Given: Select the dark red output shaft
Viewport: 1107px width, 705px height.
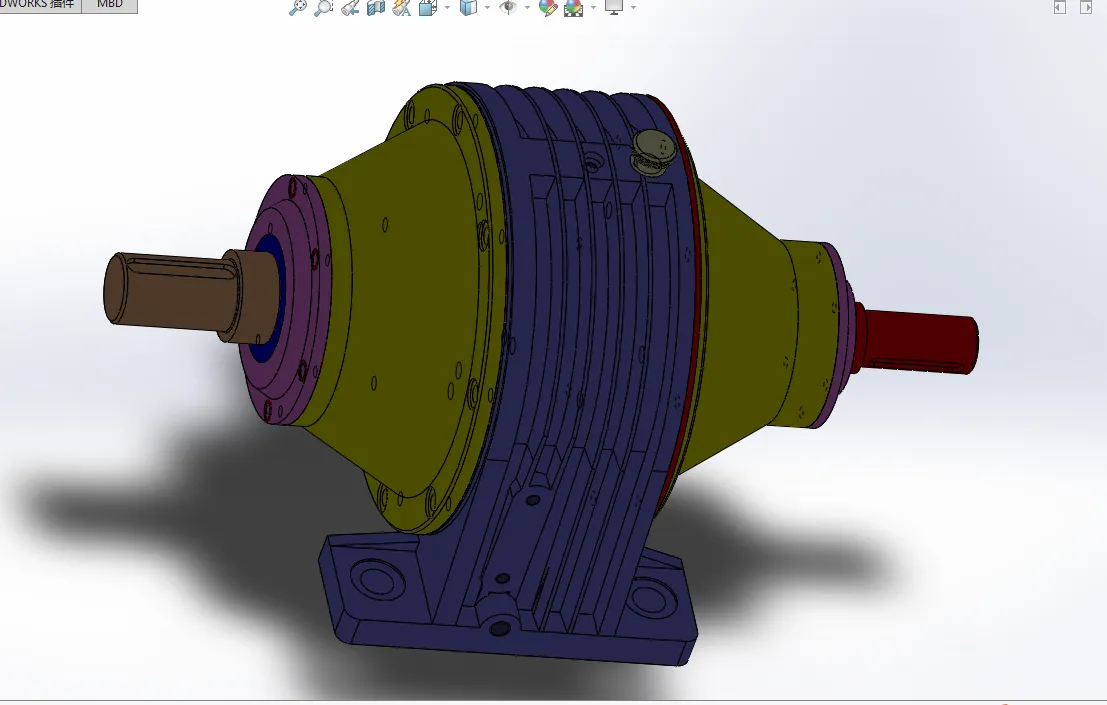Looking at the screenshot, I should 918,342.
